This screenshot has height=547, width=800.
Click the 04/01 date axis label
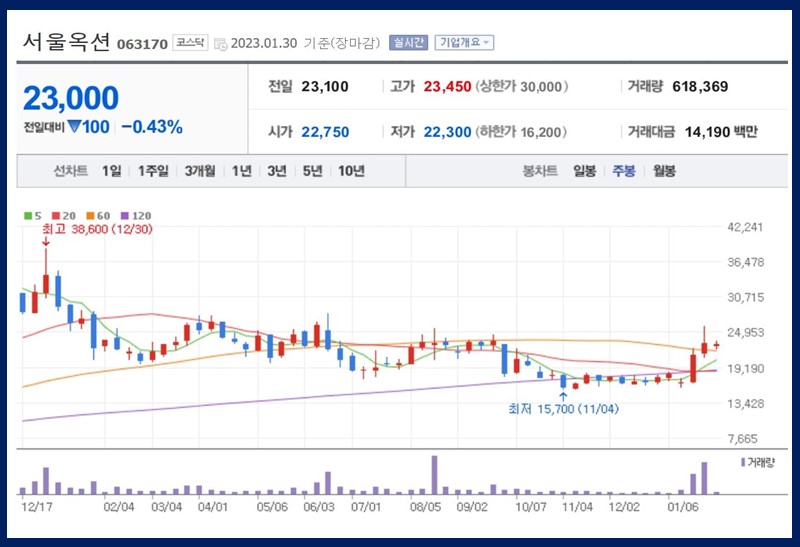click(213, 507)
